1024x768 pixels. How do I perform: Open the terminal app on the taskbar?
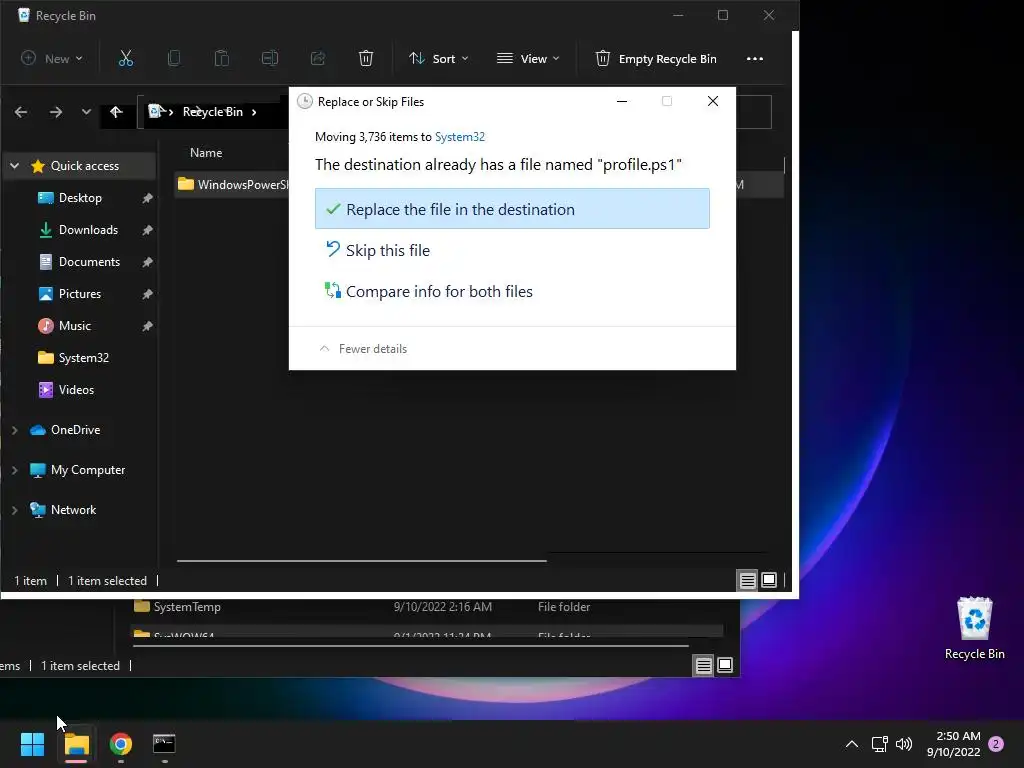click(164, 744)
